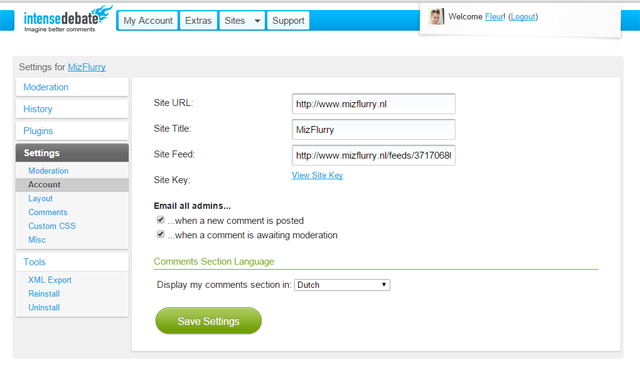640x365 pixels.
Task: Toggle email when new comment posted
Action: pos(161,220)
